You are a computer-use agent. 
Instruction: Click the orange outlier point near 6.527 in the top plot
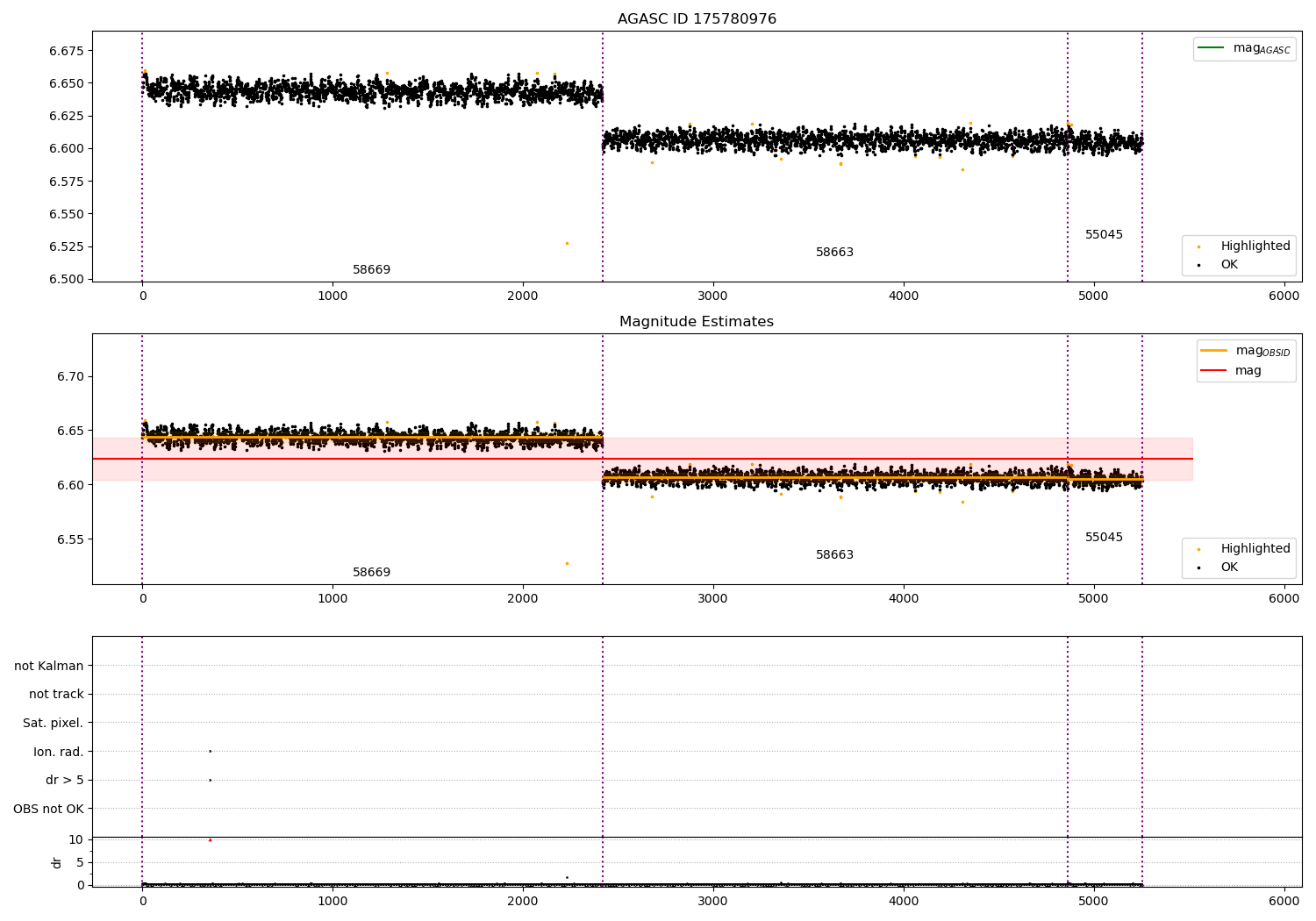point(567,243)
